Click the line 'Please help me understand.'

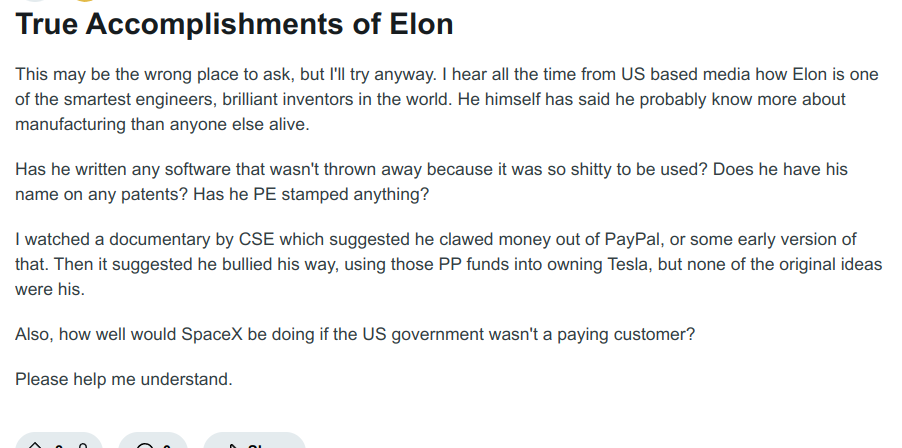coord(124,379)
